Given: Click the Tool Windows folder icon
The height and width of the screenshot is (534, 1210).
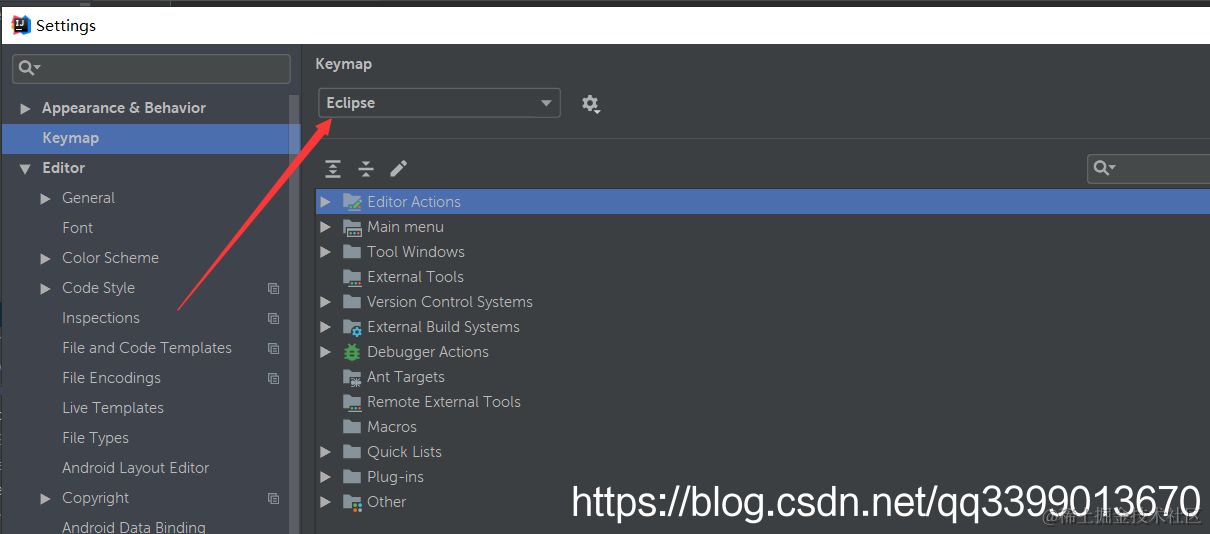Looking at the screenshot, I should [352, 251].
